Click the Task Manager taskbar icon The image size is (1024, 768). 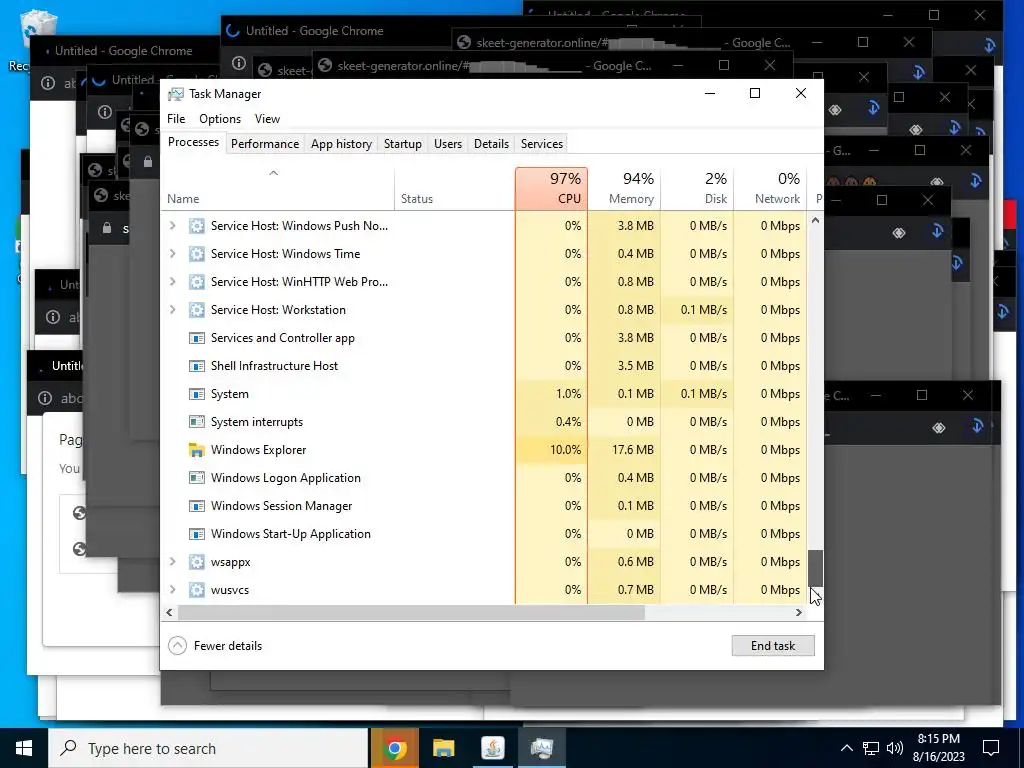[x=542, y=748]
